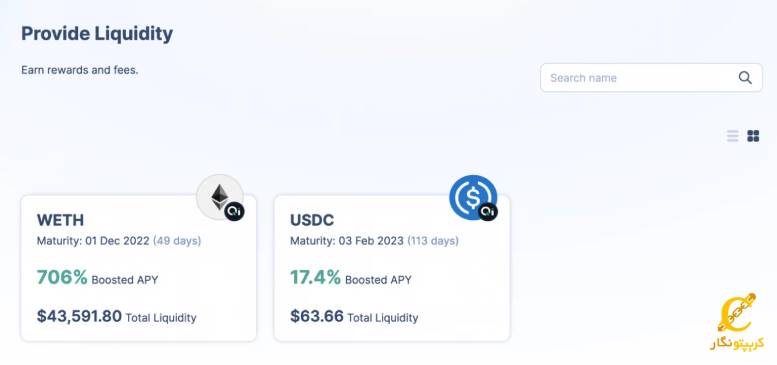Click the $63.66 Total Liquidity figure
Screen dimensions: 777x365
317,316
